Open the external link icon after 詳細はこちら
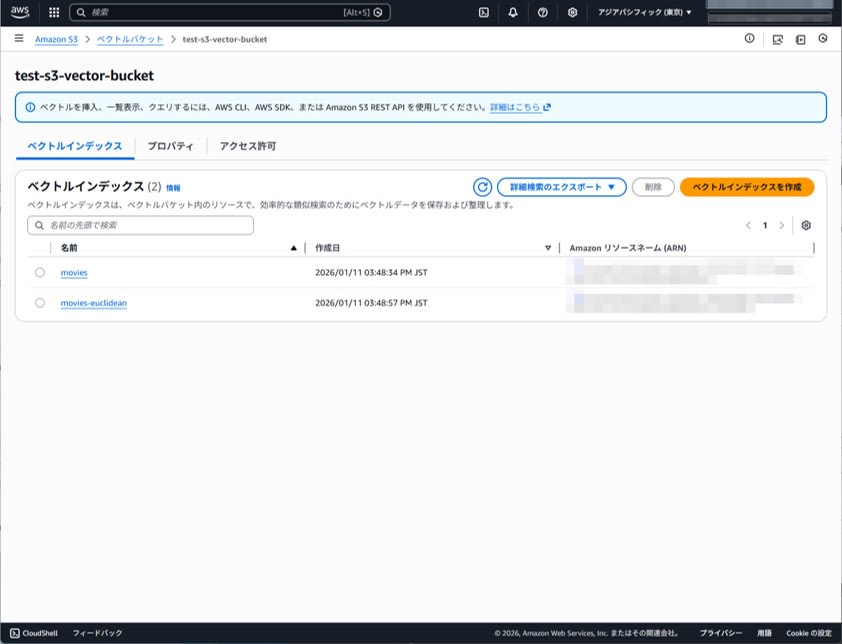Image resolution: width=842 pixels, height=644 pixels. pos(547,107)
